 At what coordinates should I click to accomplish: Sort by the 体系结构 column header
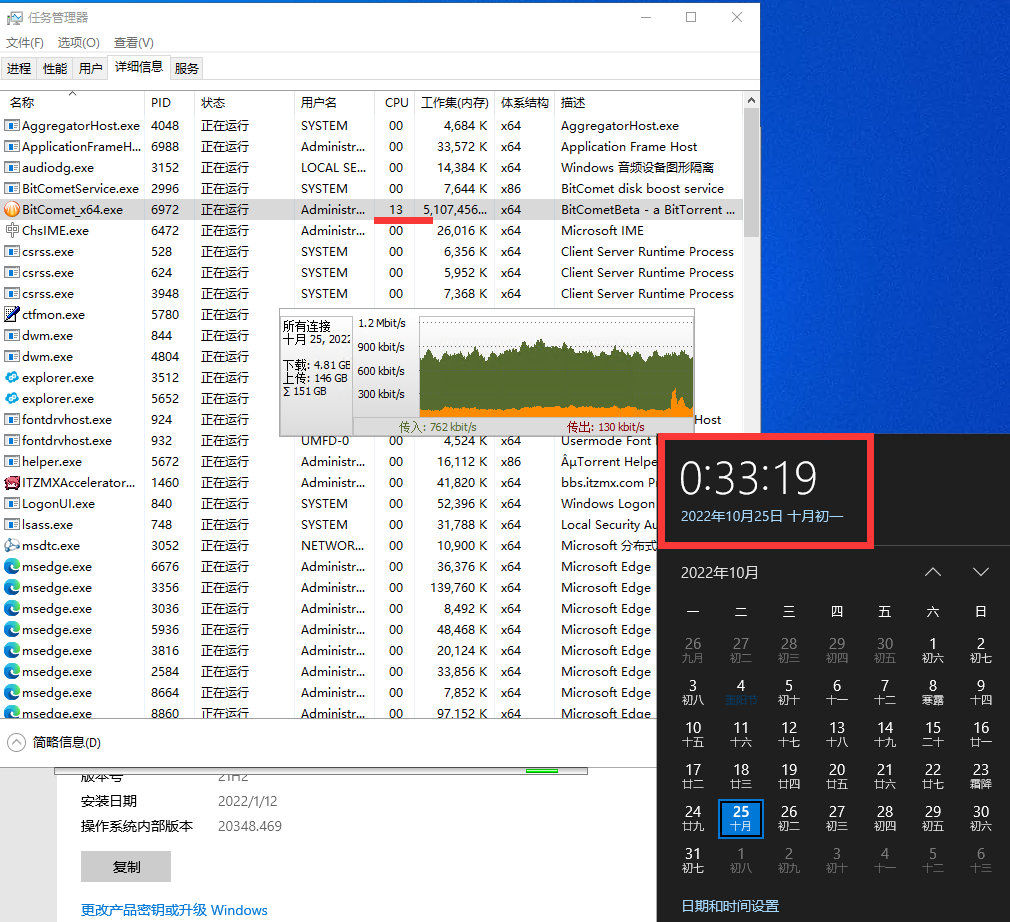[525, 102]
